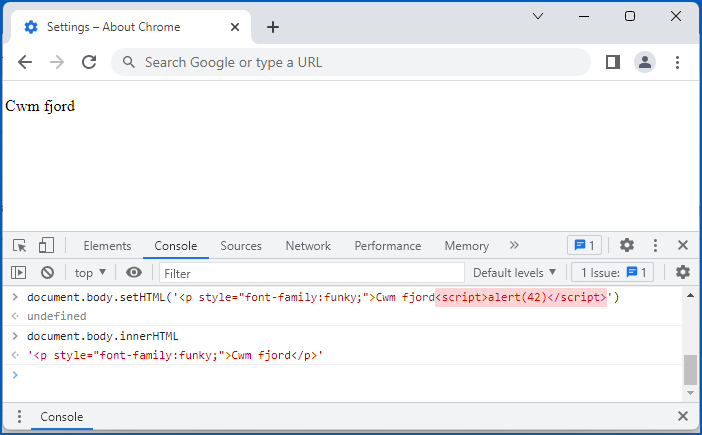This screenshot has width=702, height=435.
Task: Reload the current page
Action: [89, 62]
